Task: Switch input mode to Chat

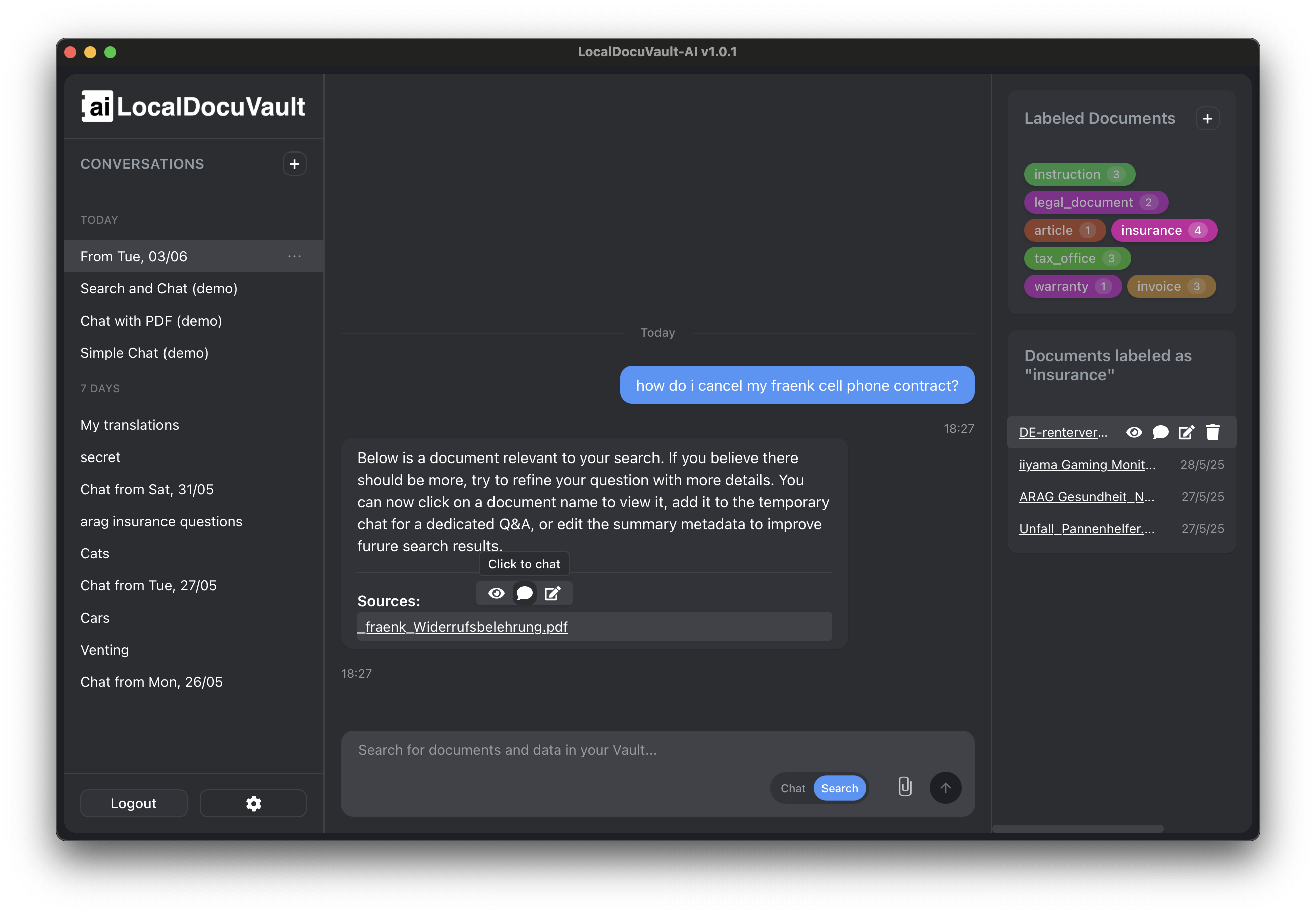Action: click(793, 788)
